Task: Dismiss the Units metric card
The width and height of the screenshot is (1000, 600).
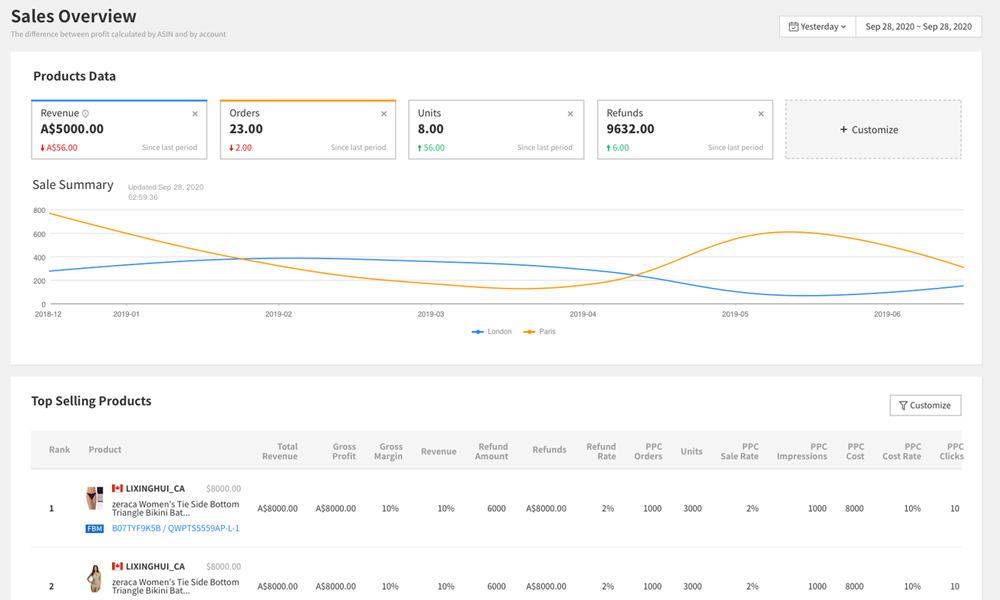Action: tap(571, 114)
